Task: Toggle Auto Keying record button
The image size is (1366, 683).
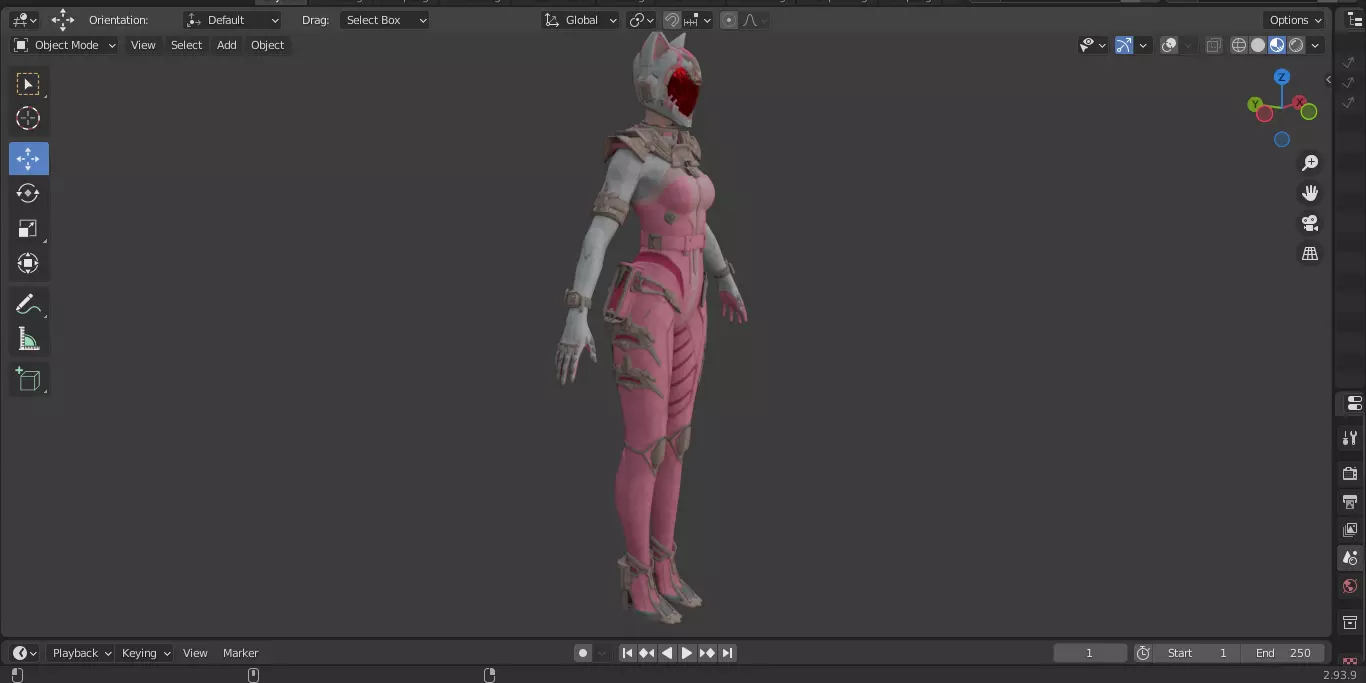Action: coord(583,653)
